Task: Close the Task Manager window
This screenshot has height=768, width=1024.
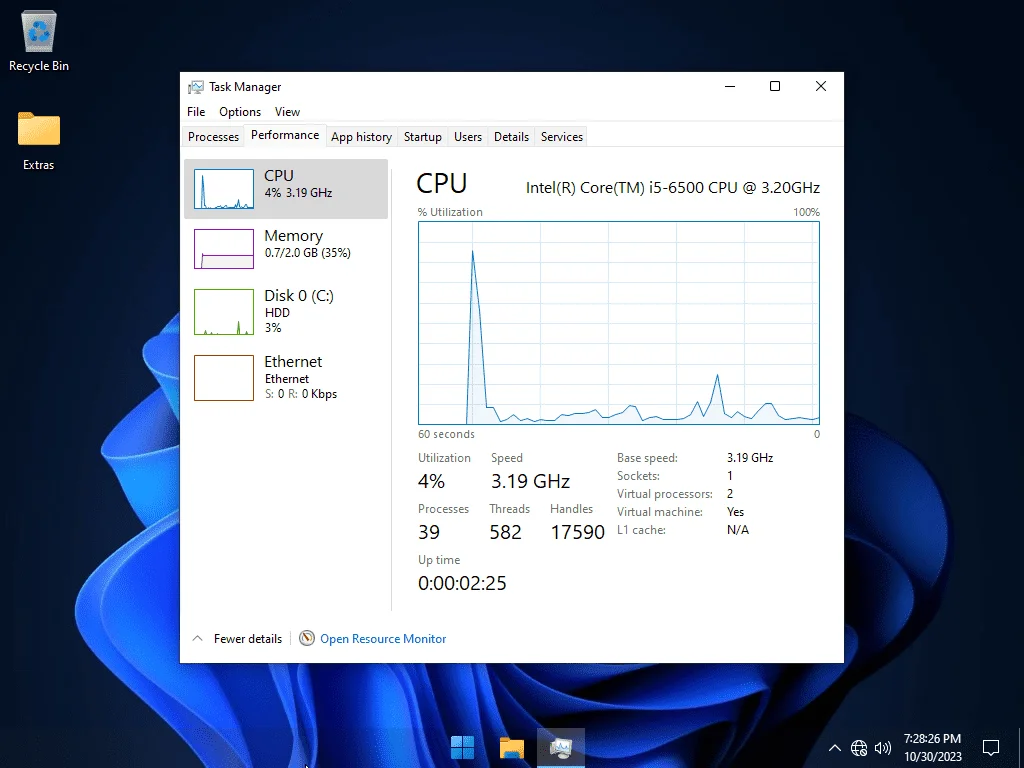Action: pos(821,86)
